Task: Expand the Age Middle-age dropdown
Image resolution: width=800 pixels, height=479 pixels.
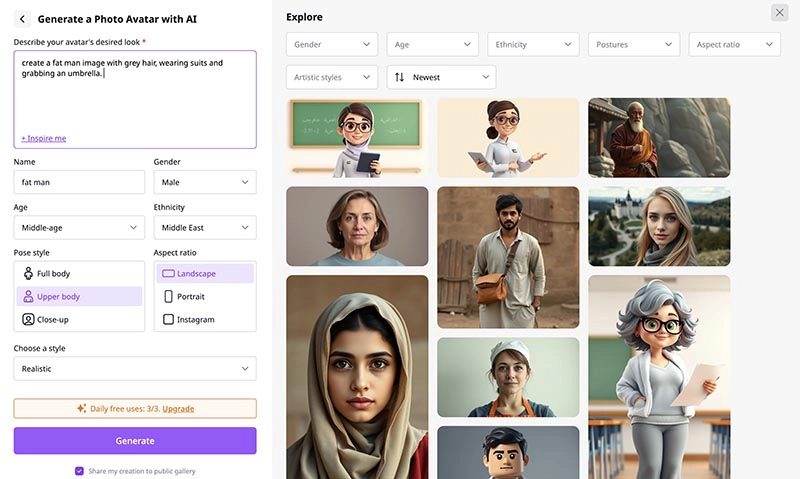Action: pos(79,228)
